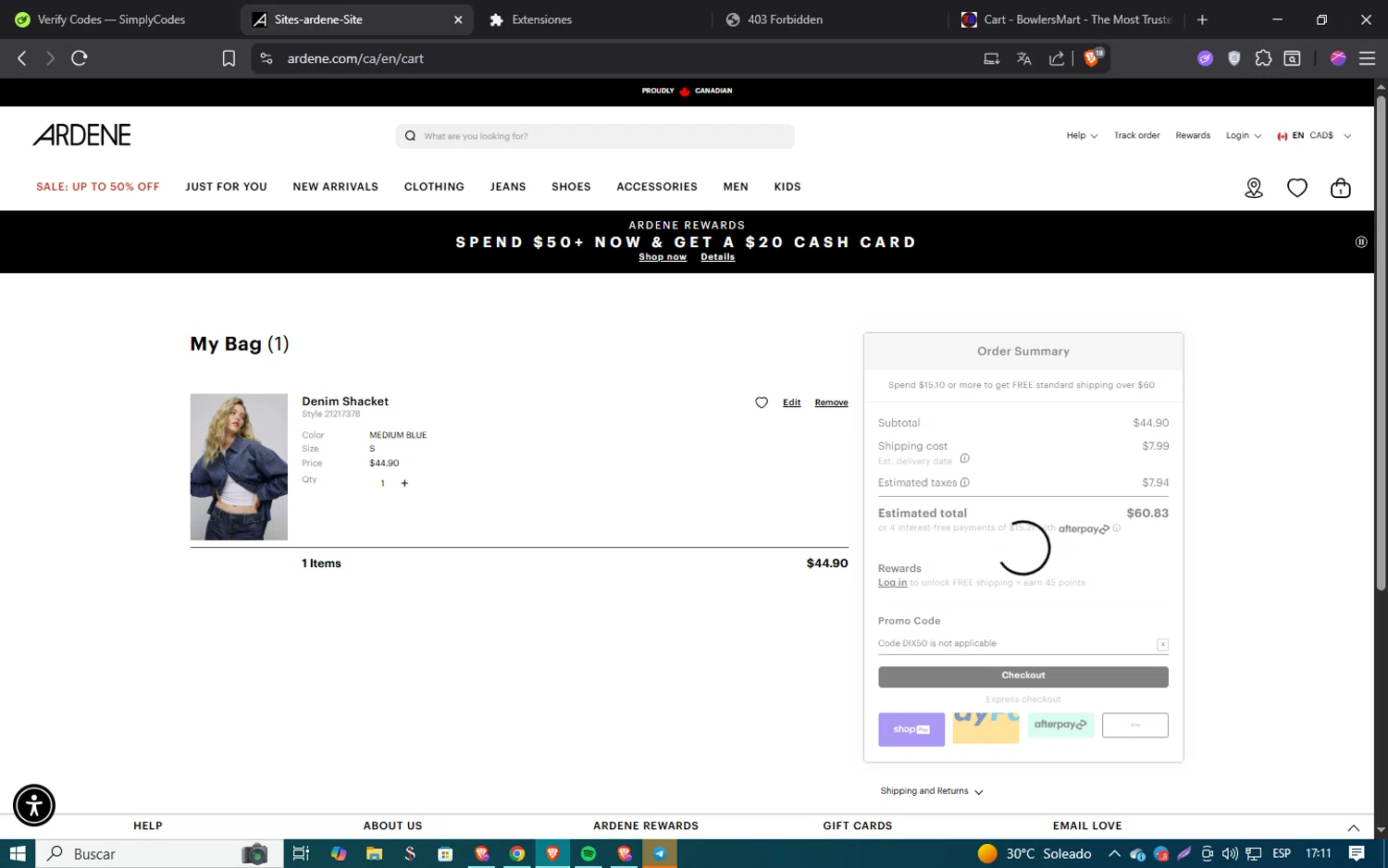The height and width of the screenshot is (868, 1388).
Task: Click the Edit link for Denim Shacket
Action: (x=791, y=403)
